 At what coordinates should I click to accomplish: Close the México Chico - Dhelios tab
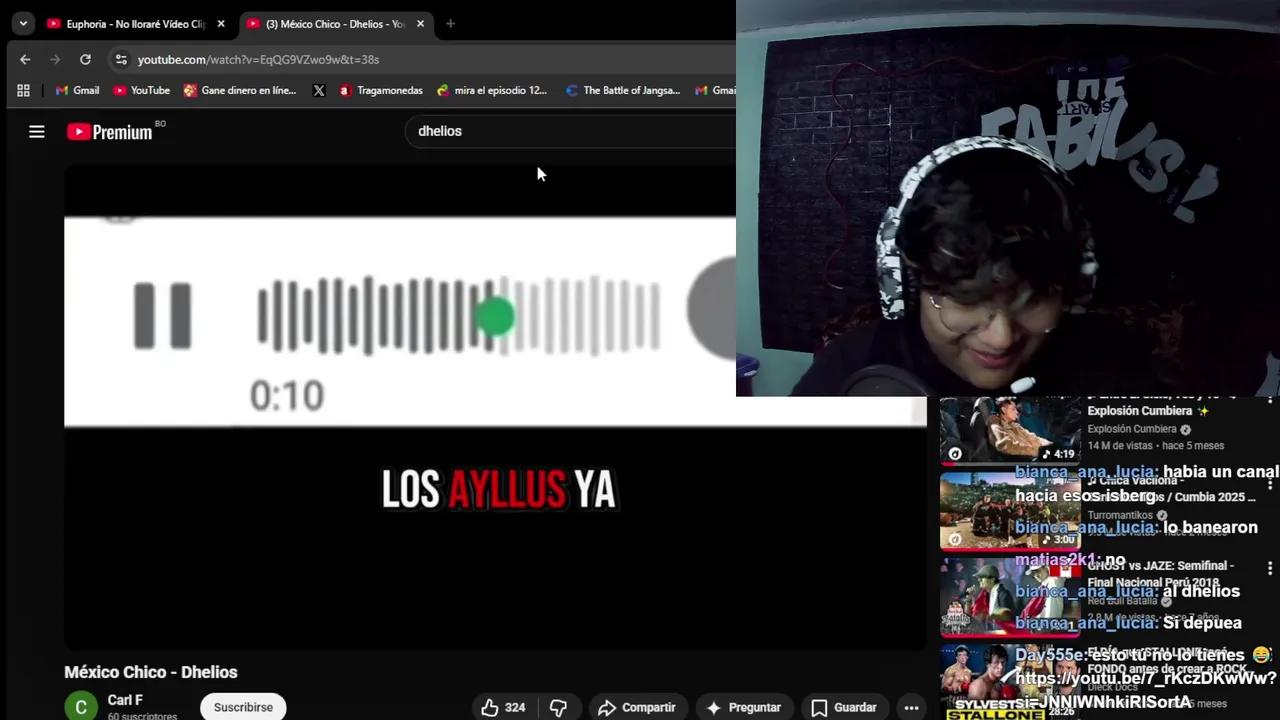[x=420, y=24]
